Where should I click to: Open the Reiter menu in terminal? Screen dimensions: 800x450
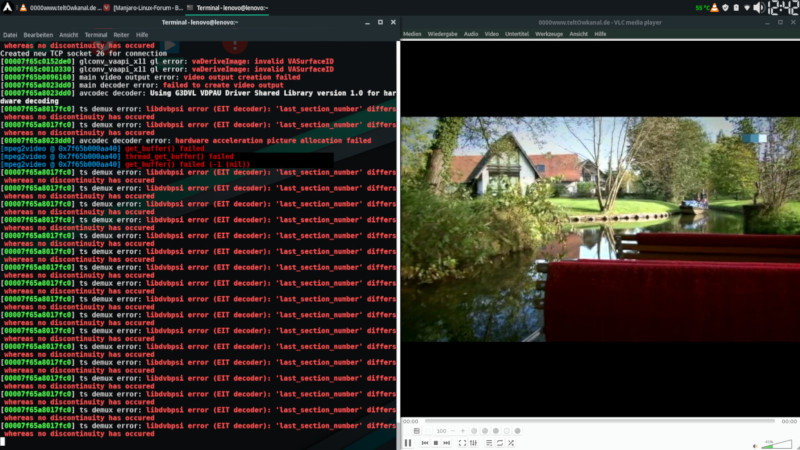122,34
